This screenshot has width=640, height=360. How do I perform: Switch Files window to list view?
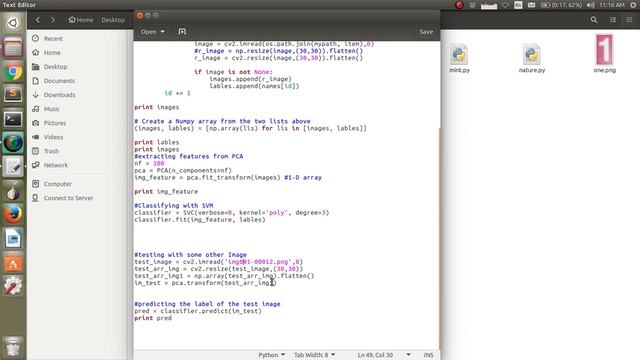coord(613,20)
